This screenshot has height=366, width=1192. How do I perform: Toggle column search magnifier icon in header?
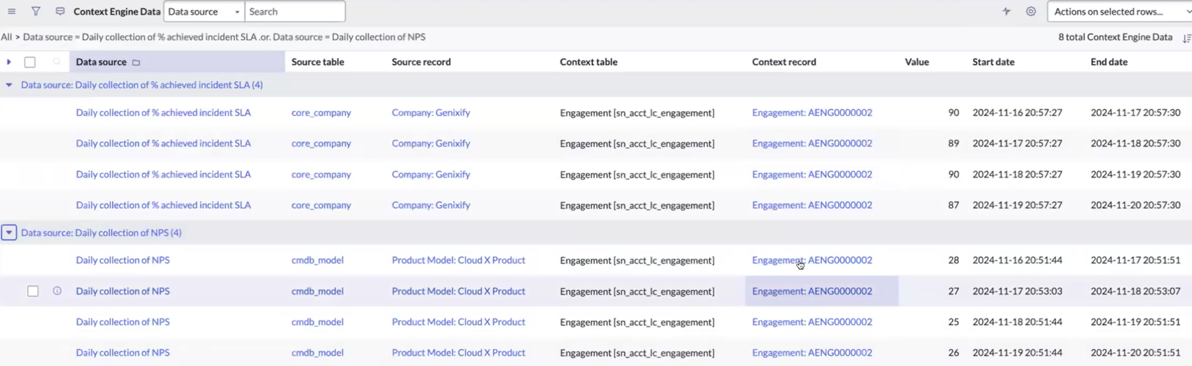coord(56,62)
